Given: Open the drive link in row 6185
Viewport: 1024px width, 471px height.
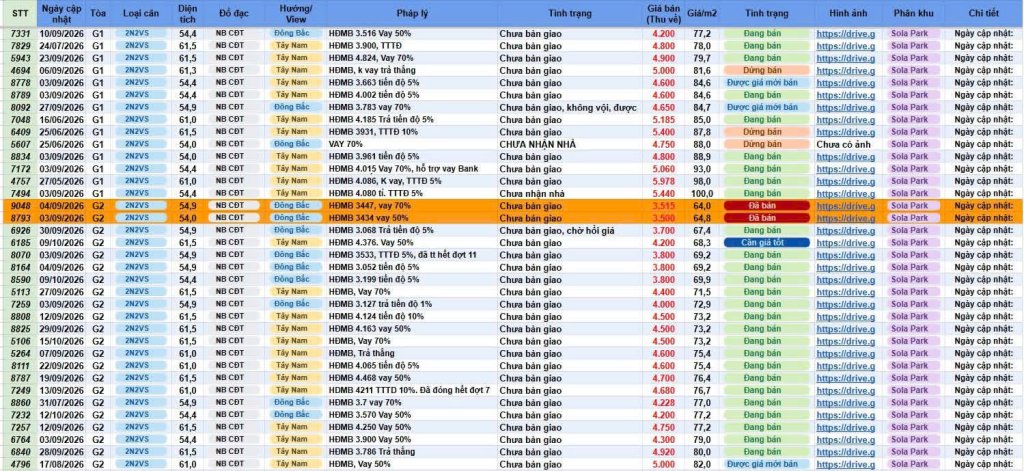Looking at the screenshot, I should (846, 242).
